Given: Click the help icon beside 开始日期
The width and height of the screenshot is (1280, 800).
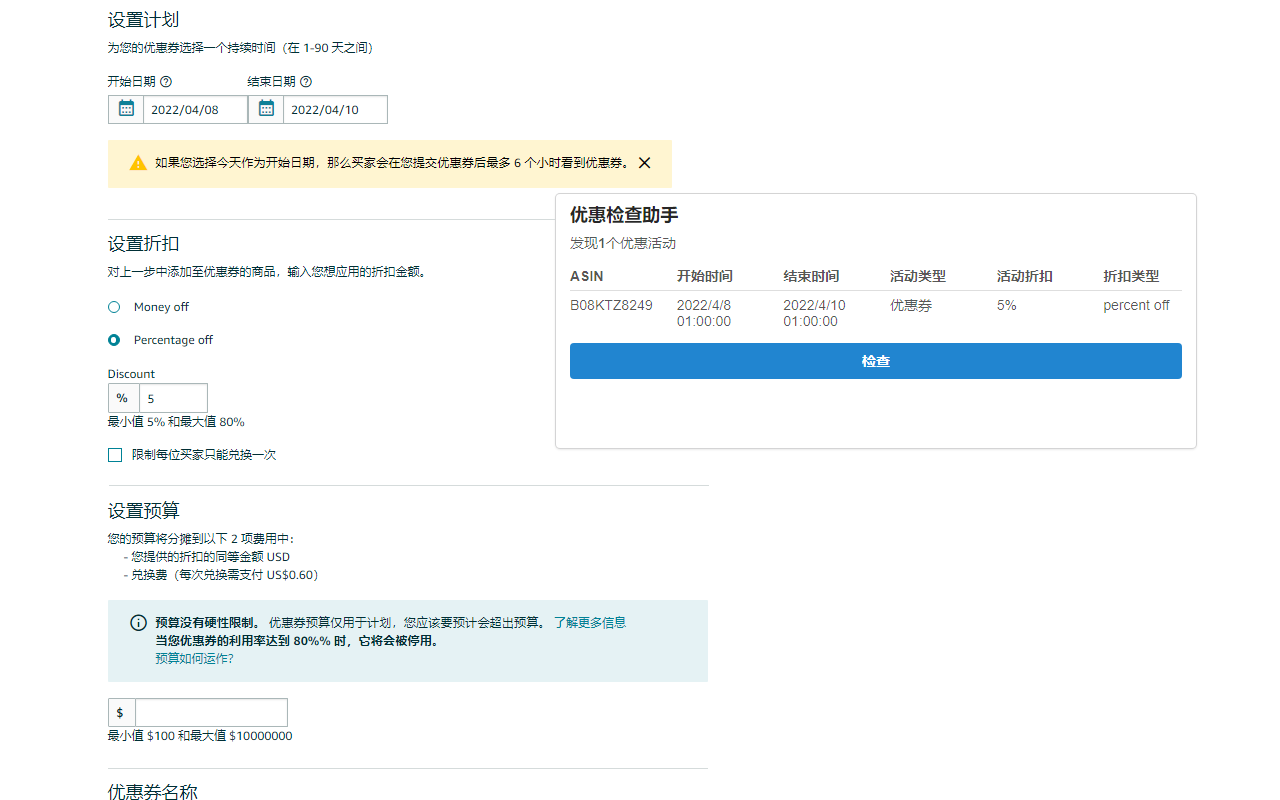Looking at the screenshot, I should 165,81.
